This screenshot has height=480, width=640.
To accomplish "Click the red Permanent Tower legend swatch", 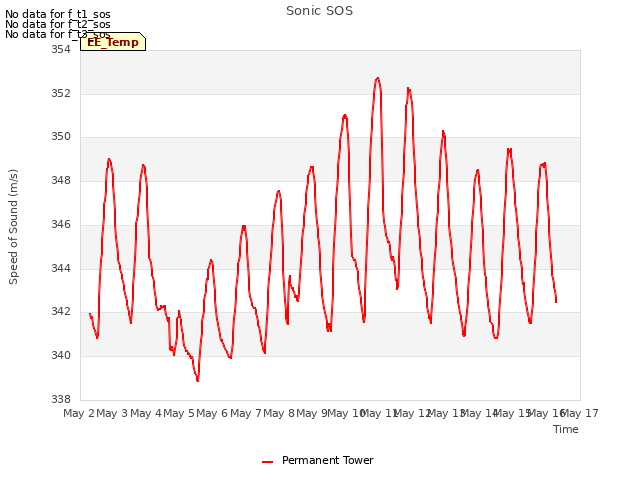I will click(267, 462).
